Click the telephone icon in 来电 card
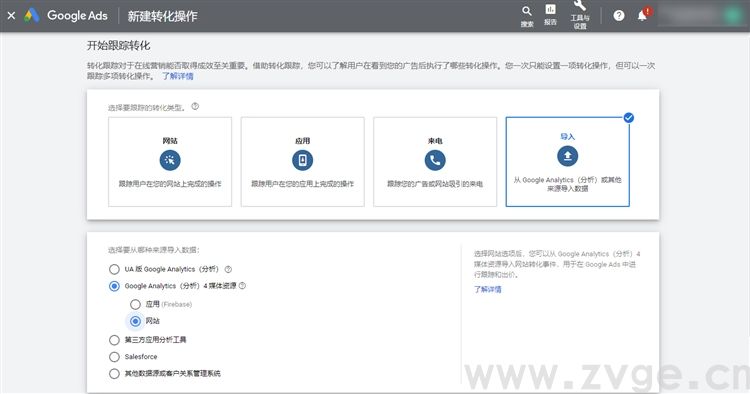The height and width of the screenshot is (394, 750). click(x=435, y=160)
